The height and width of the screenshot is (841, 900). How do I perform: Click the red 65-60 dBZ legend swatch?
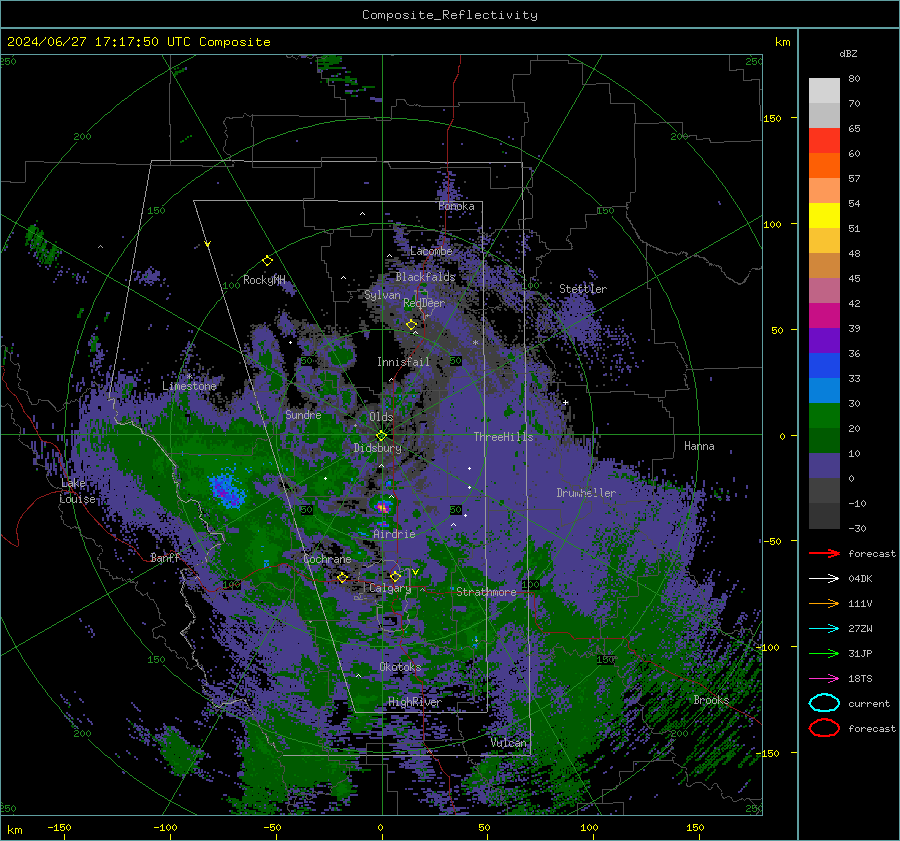click(824, 141)
